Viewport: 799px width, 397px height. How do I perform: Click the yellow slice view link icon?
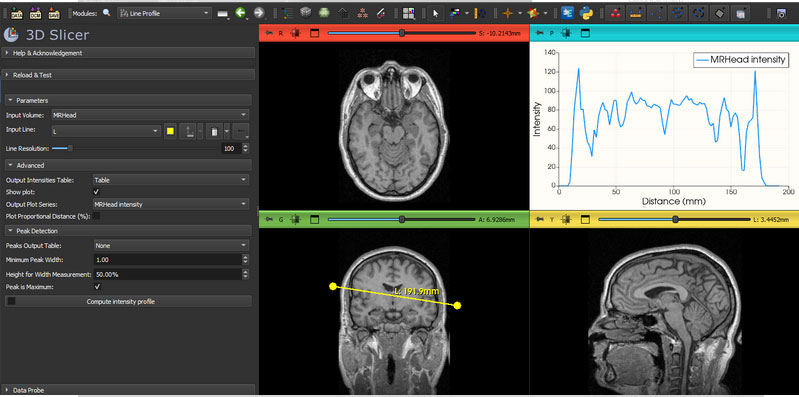click(566, 220)
